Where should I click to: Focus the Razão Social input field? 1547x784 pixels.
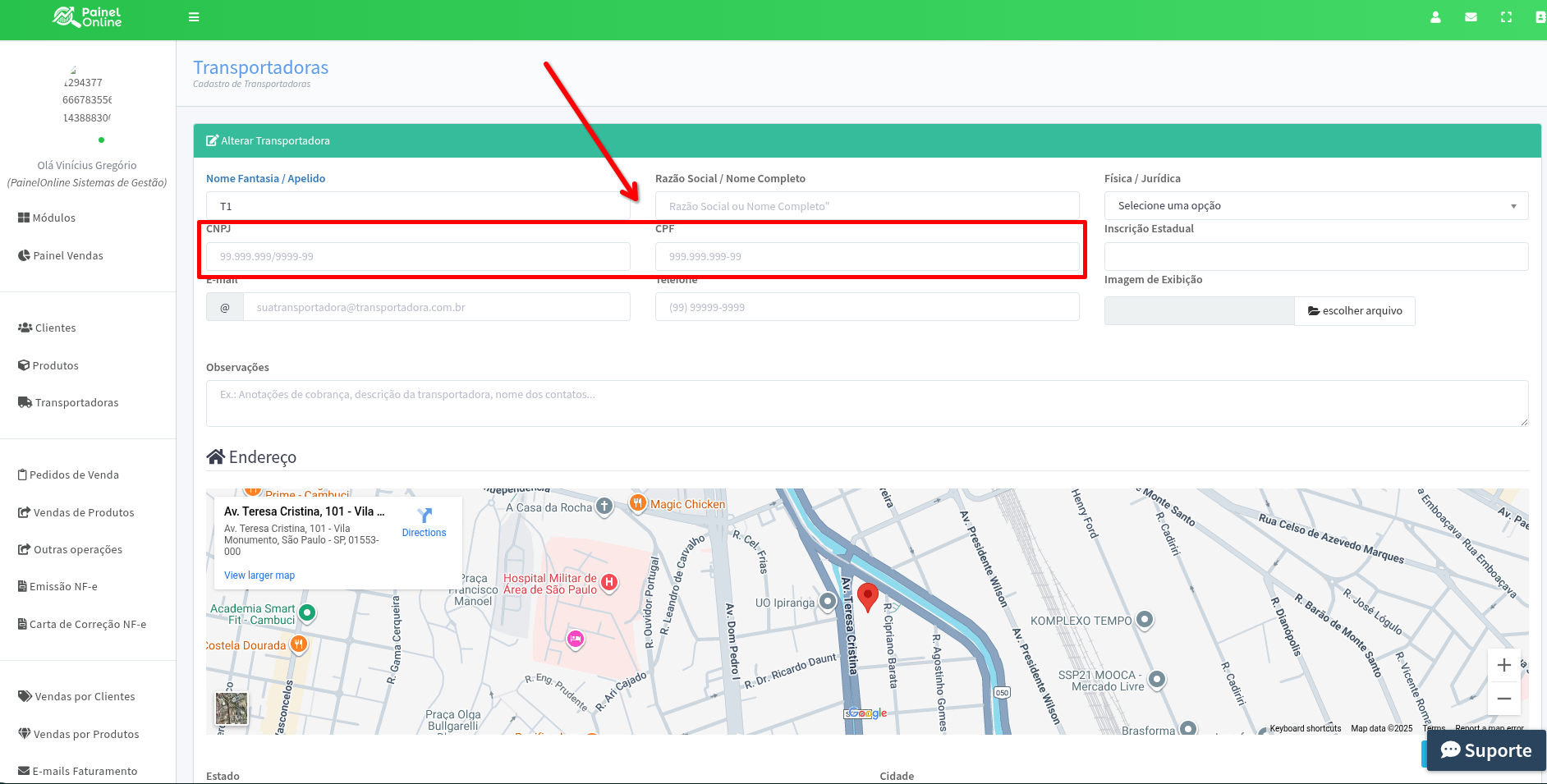(866, 206)
